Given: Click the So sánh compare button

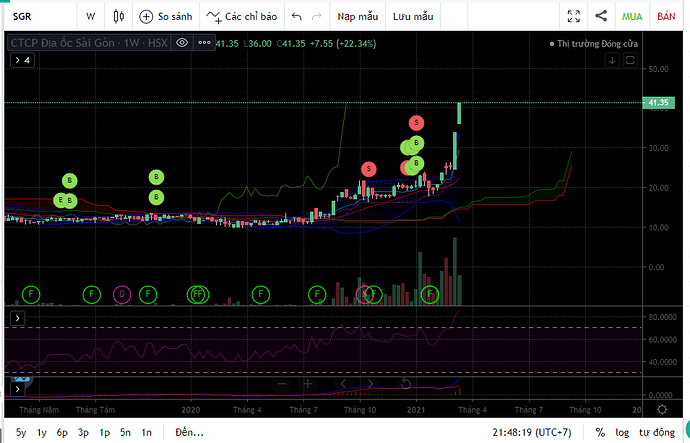Looking at the screenshot, I should click(x=166, y=17).
